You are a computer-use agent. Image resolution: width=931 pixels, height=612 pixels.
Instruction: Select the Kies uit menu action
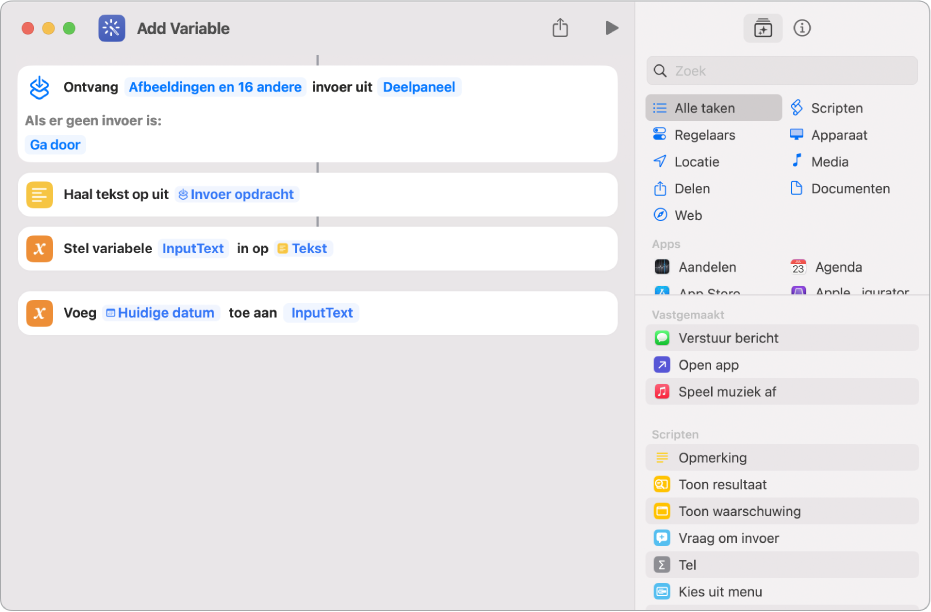pos(720,592)
